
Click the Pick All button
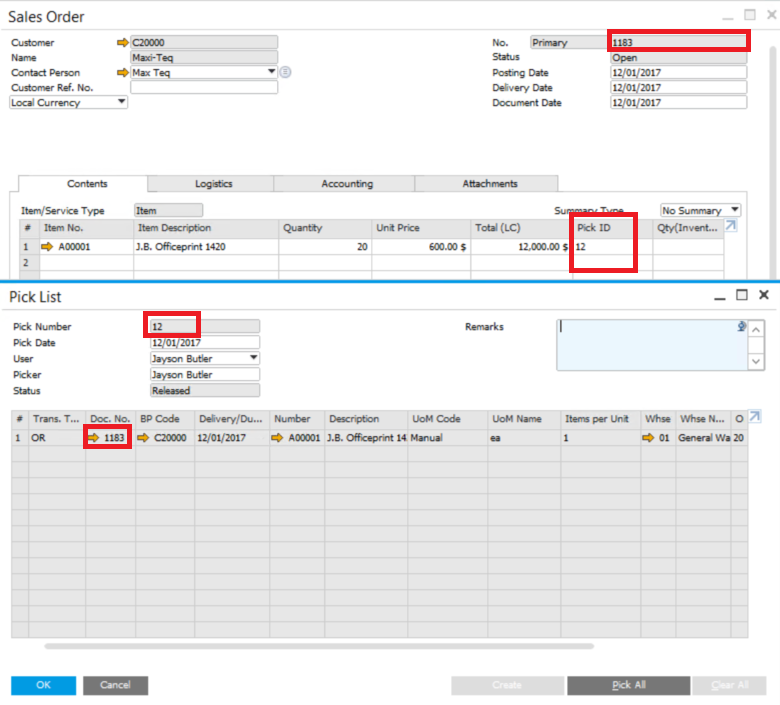tap(628, 685)
